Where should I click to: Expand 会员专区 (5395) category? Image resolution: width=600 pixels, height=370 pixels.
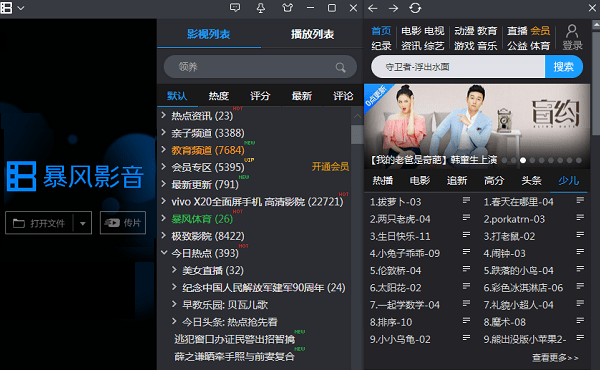pyautogui.click(x=163, y=167)
